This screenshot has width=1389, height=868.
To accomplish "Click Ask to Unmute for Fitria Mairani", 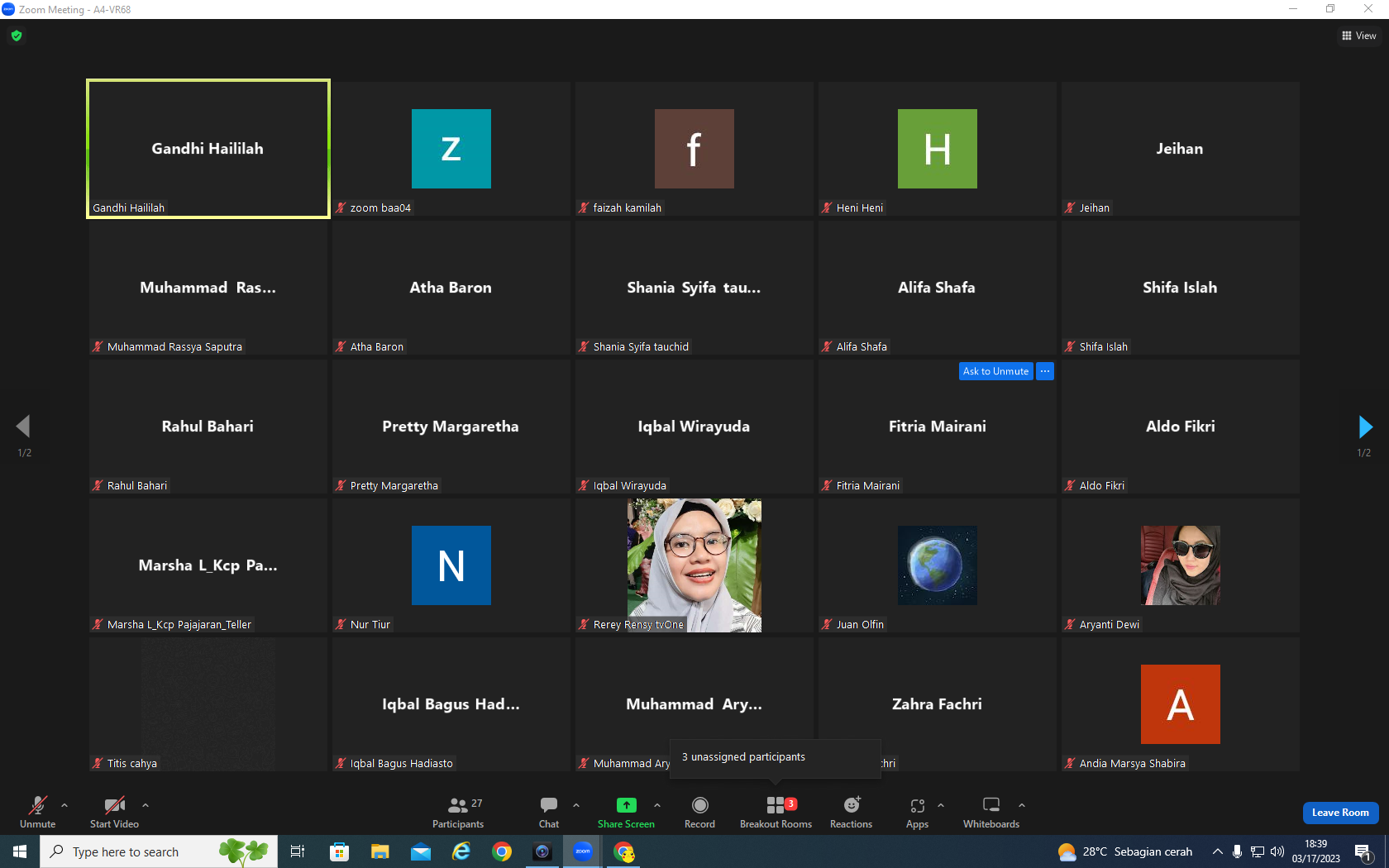I will 995,371.
